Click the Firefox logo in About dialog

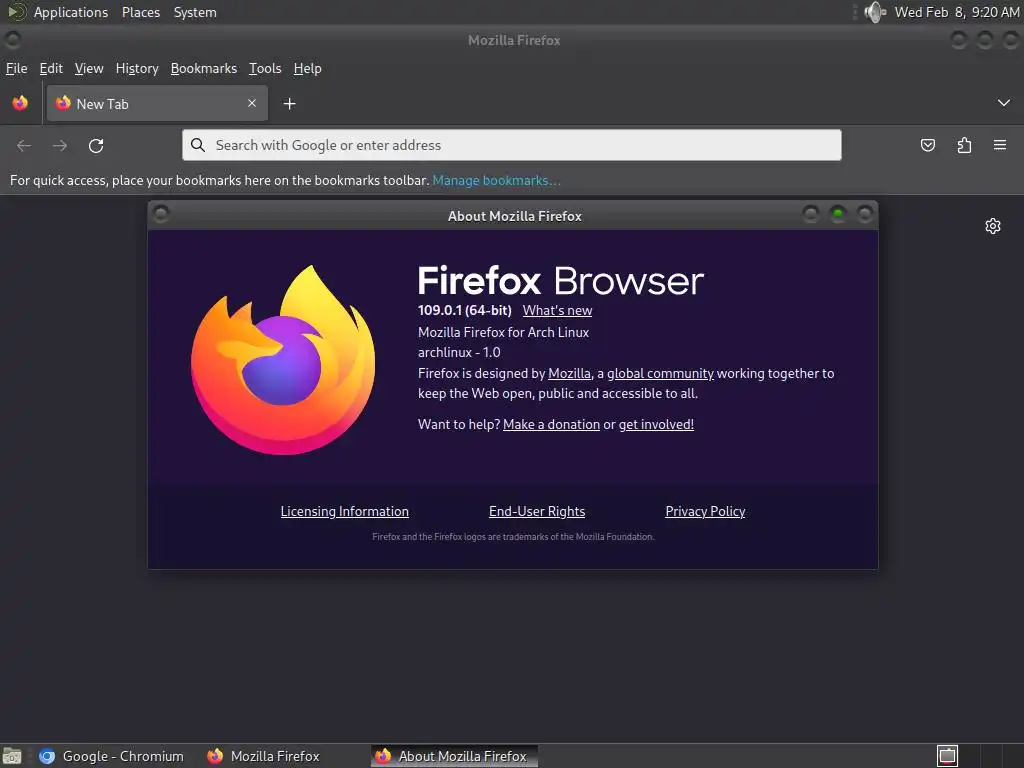point(283,360)
